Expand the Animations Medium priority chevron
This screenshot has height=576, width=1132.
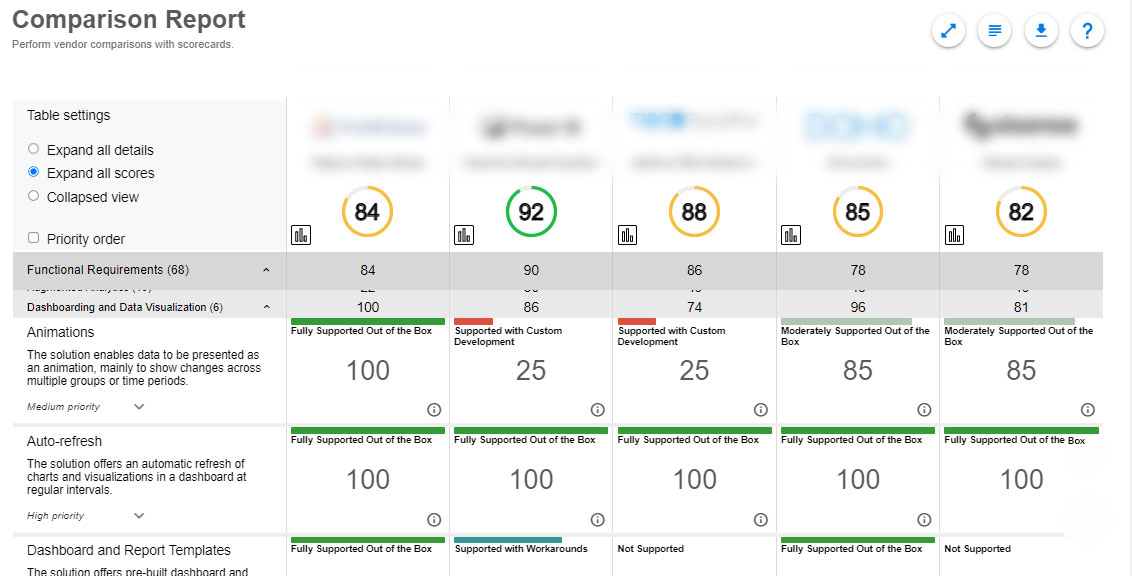coord(139,407)
